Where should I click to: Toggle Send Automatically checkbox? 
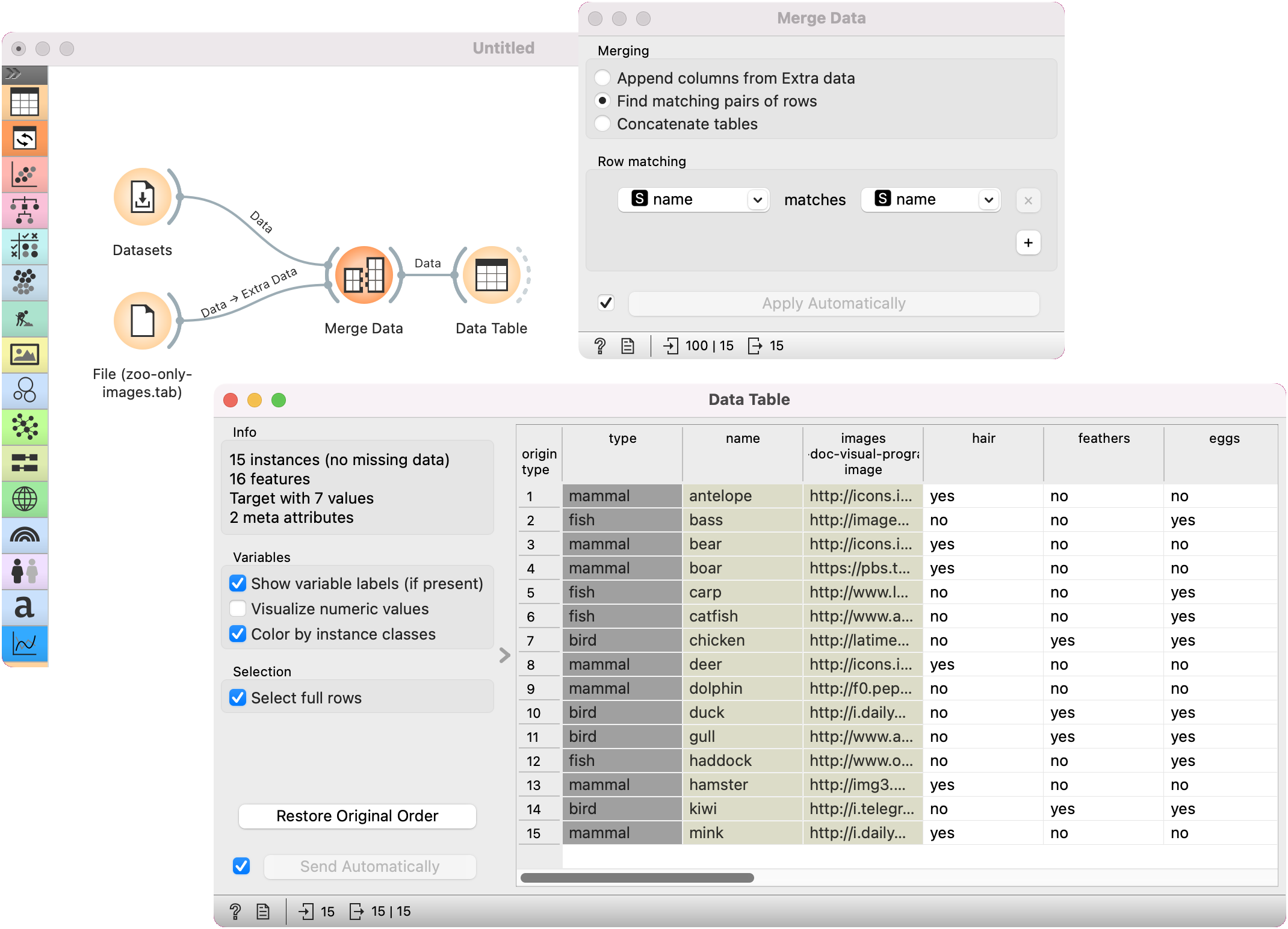point(241,866)
